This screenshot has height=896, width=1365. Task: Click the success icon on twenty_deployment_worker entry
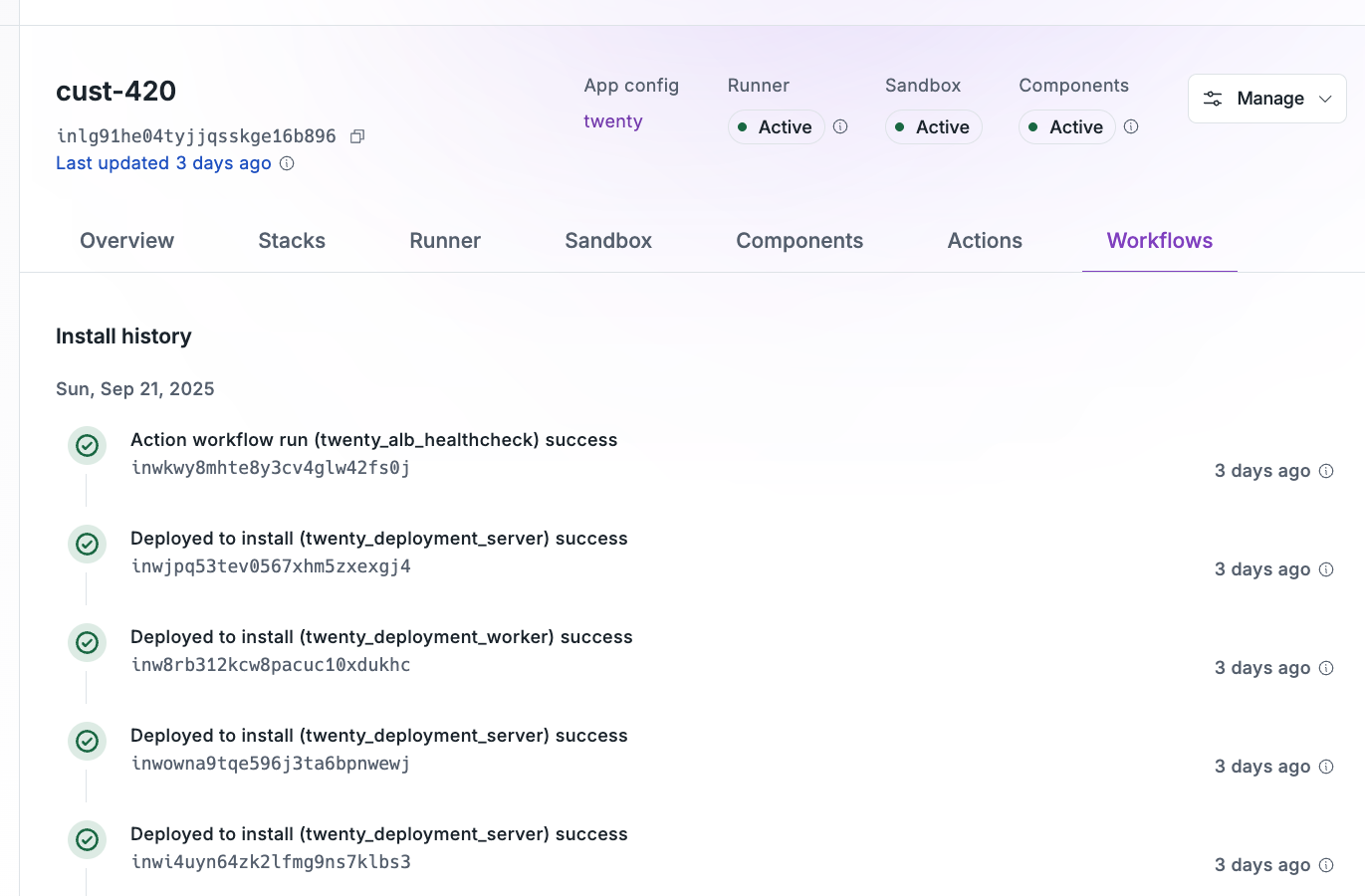[87, 642]
